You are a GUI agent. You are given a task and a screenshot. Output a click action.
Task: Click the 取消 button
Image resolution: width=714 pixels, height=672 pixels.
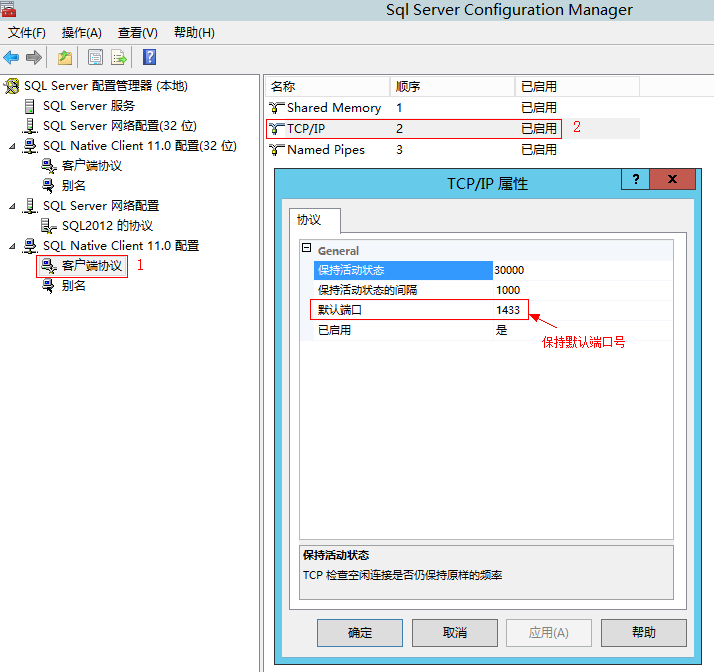pyautogui.click(x=454, y=632)
